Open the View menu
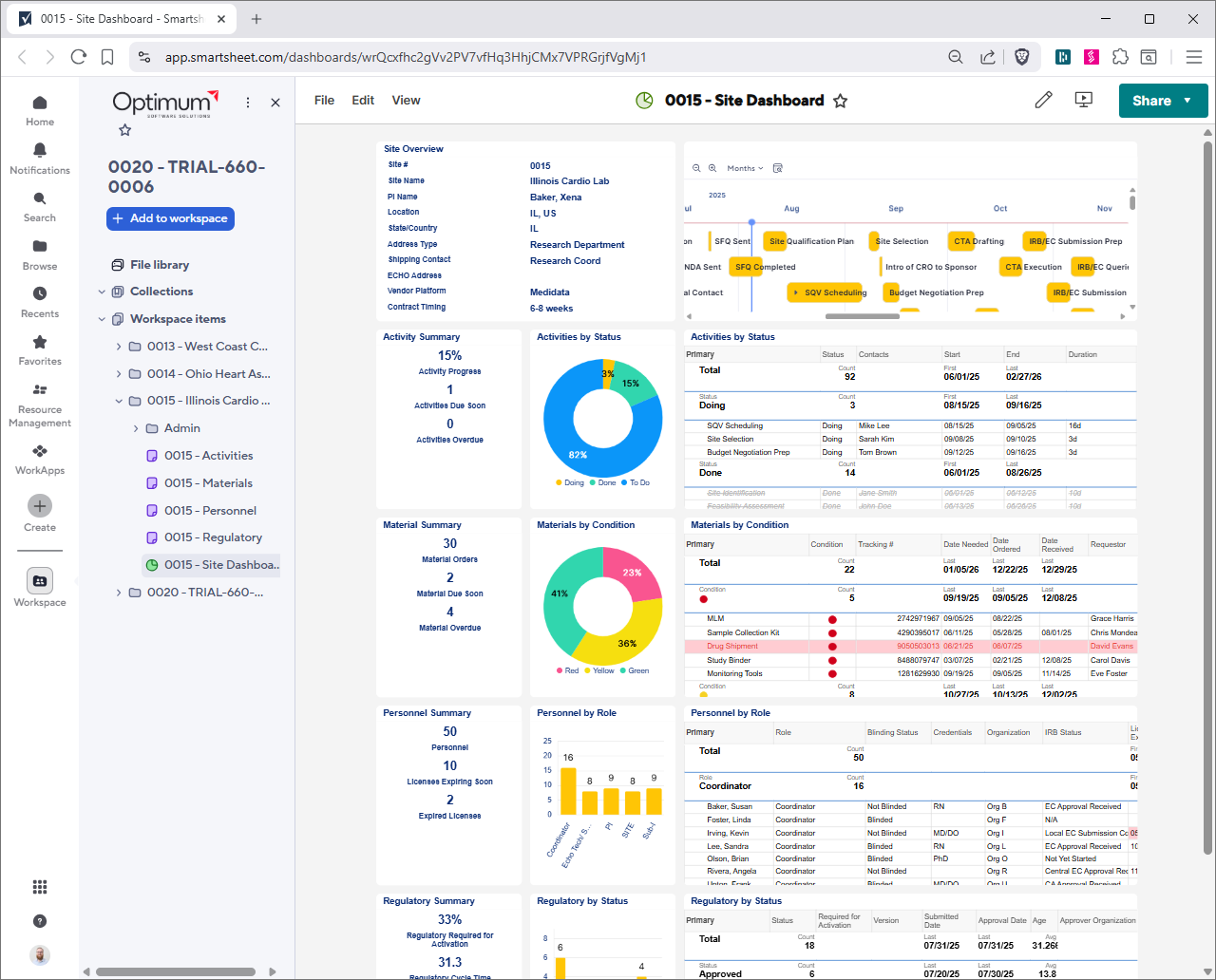The width and height of the screenshot is (1216, 980). [x=406, y=100]
